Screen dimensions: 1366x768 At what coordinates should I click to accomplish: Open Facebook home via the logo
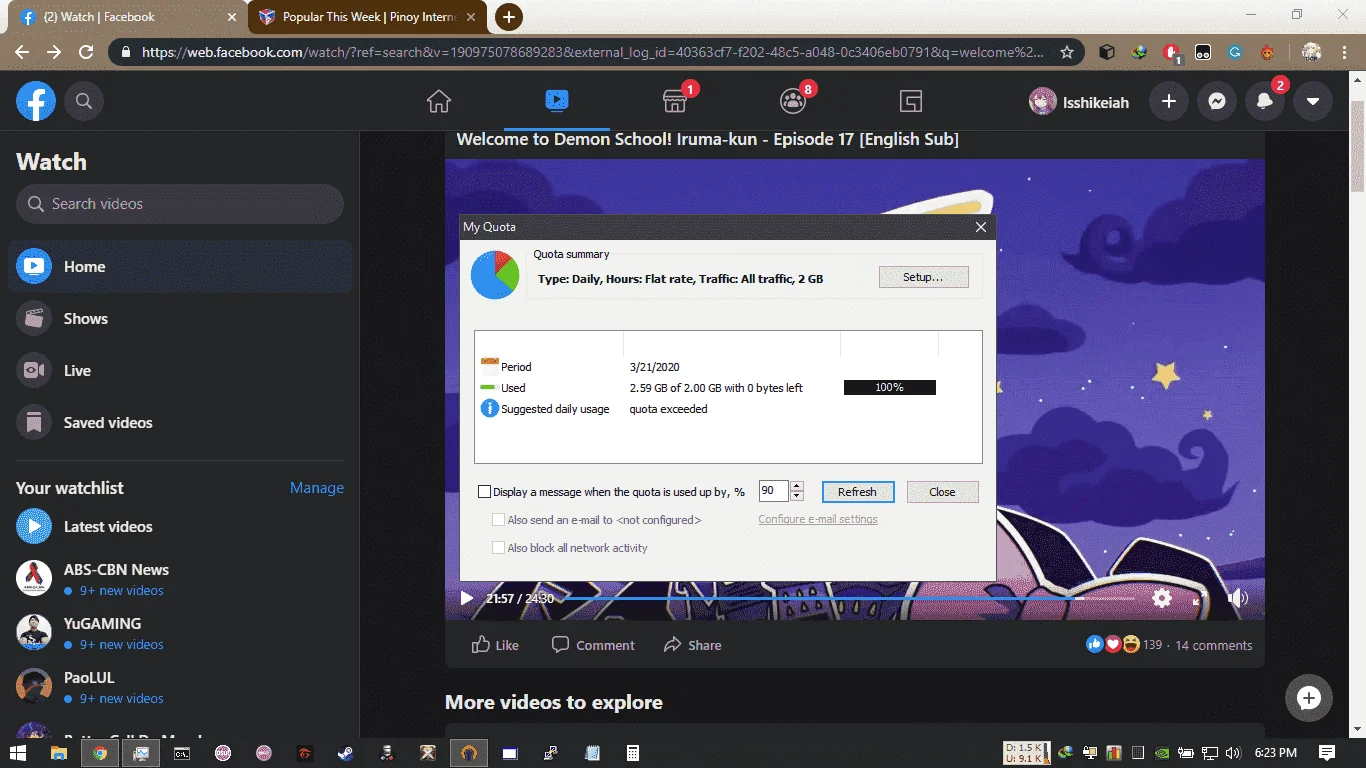36,101
